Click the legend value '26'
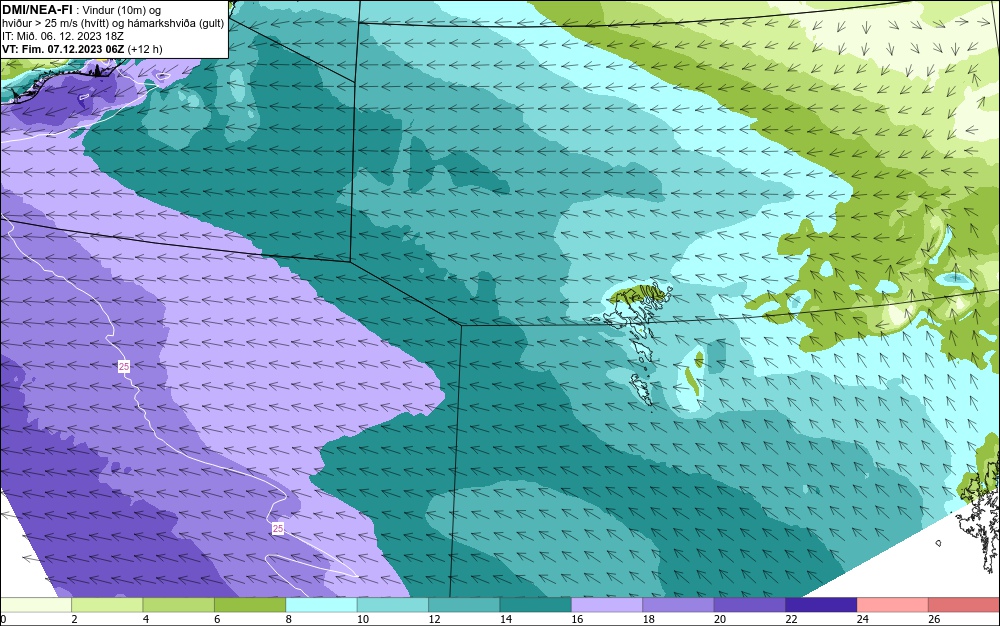 934,619
